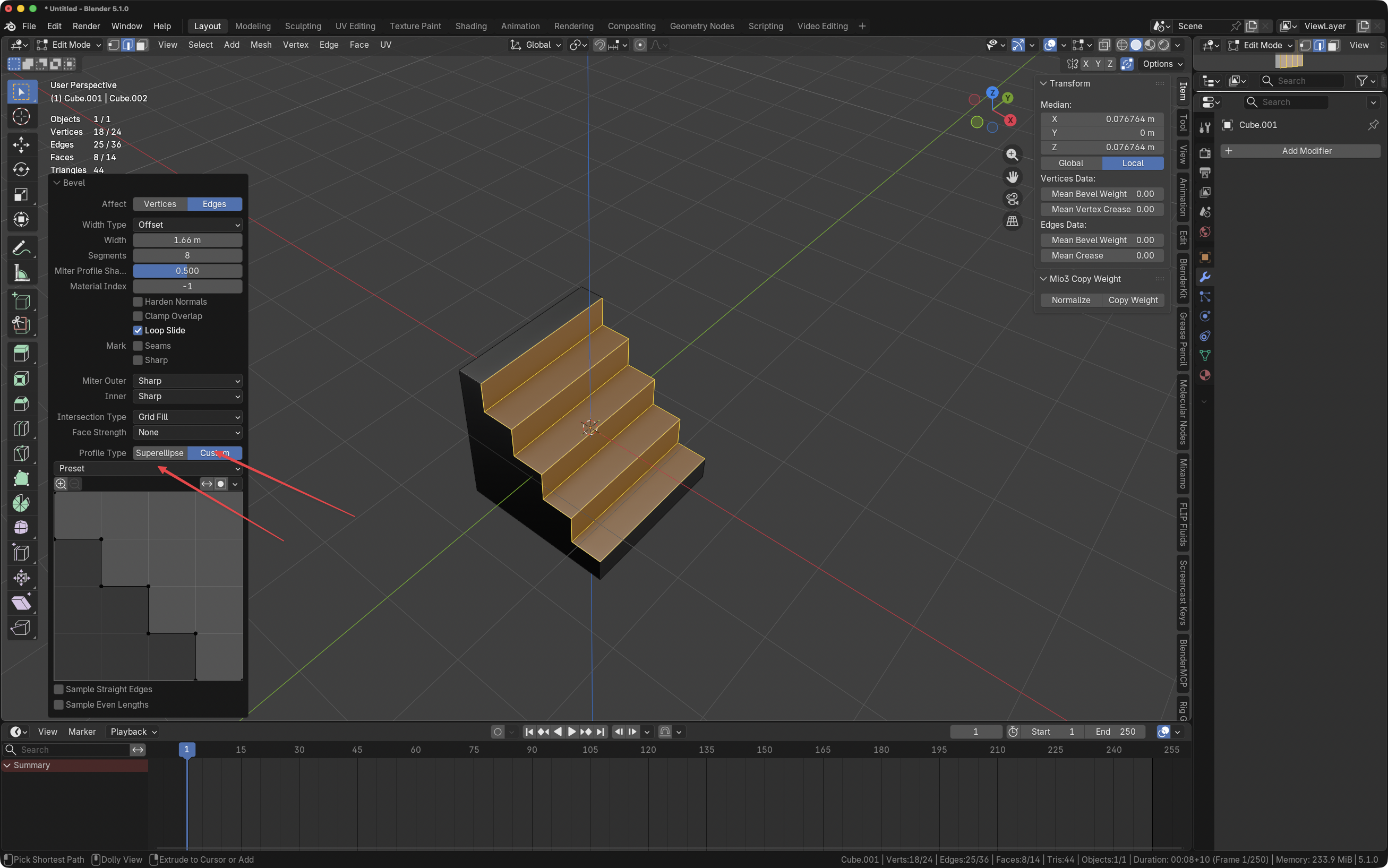Toggle the camera view icon

1012,199
